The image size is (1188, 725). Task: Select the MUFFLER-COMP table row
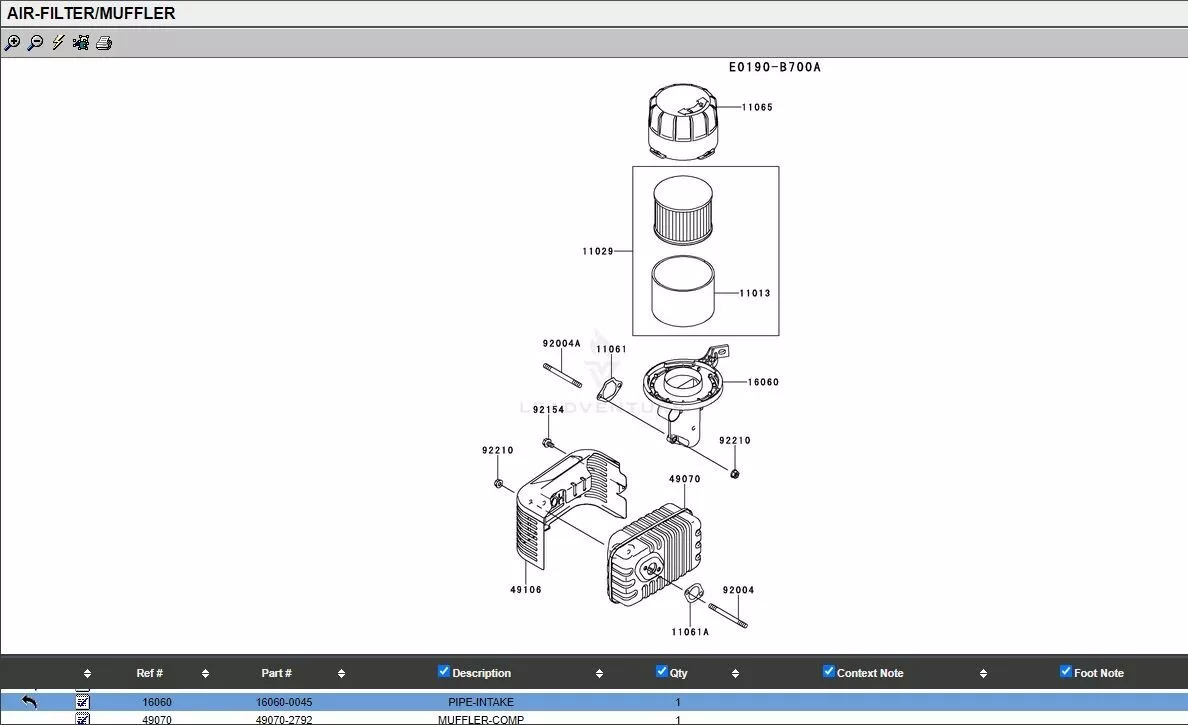[x=481, y=719]
